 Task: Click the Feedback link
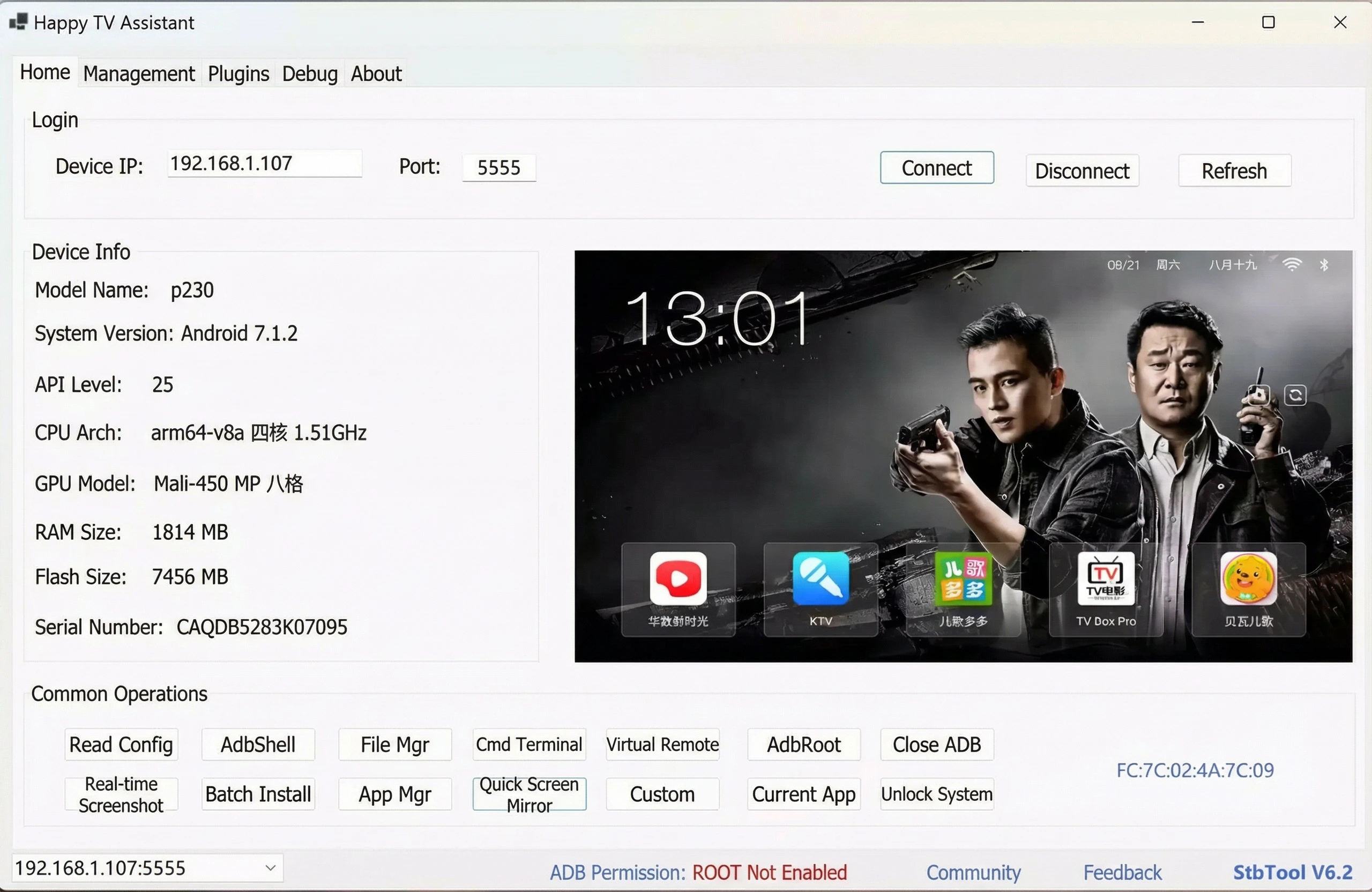(x=1122, y=872)
